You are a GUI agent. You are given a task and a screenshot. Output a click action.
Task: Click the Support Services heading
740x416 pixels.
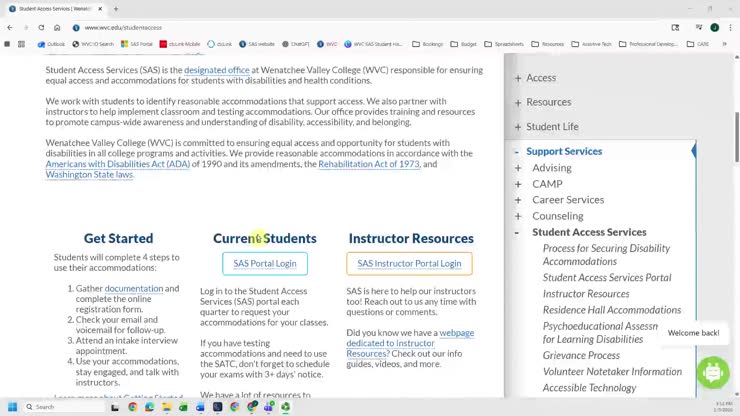pyautogui.click(x=564, y=151)
